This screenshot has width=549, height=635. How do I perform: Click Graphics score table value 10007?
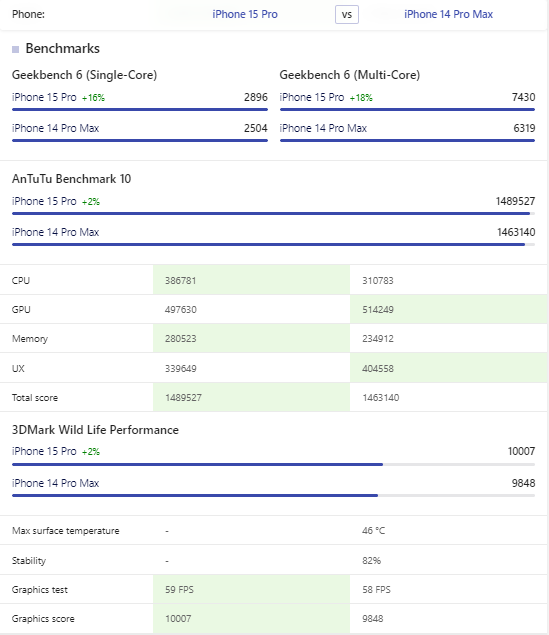coord(178,618)
